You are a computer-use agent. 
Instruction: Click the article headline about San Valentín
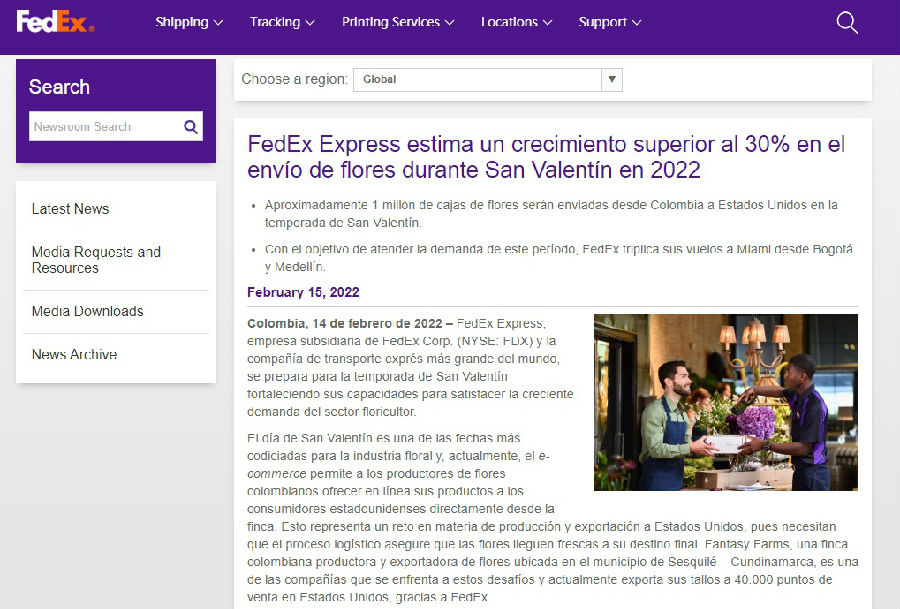pyautogui.click(x=546, y=157)
